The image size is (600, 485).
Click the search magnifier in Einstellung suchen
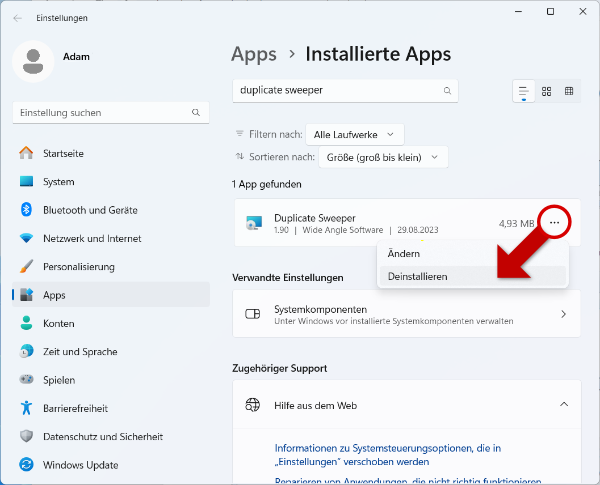[x=196, y=113]
